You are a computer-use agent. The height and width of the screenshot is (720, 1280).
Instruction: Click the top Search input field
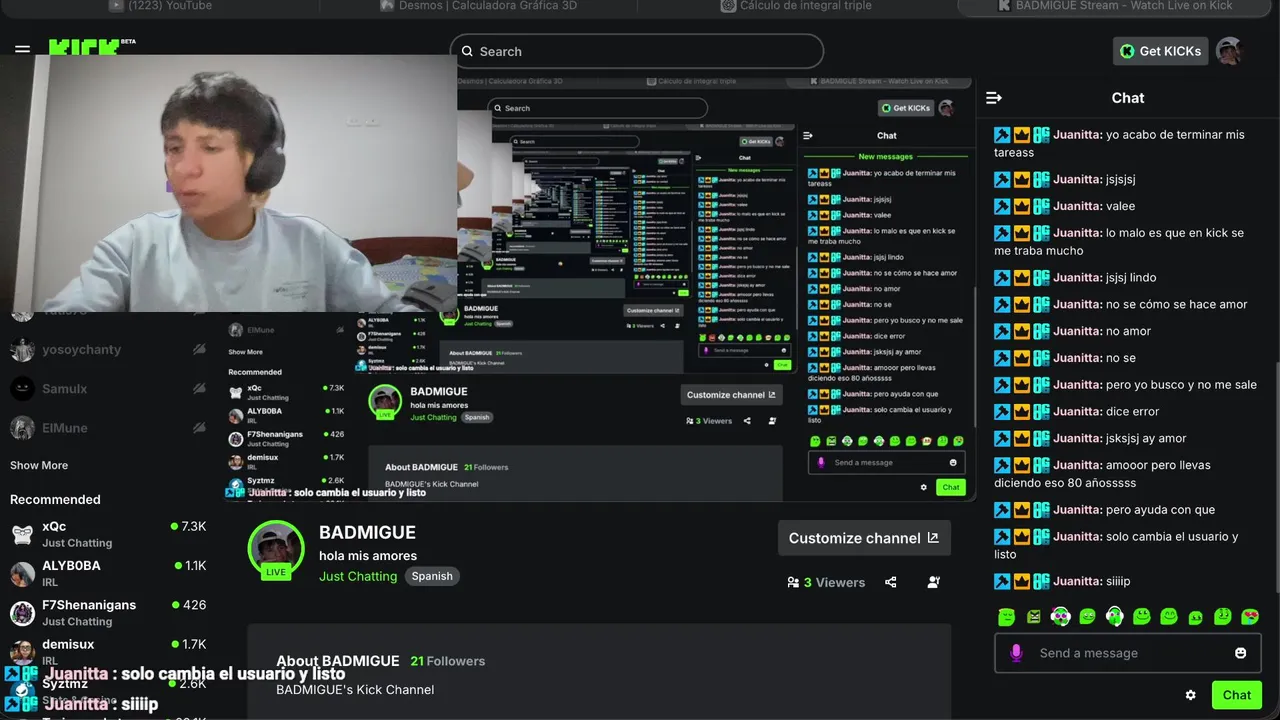point(637,51)
